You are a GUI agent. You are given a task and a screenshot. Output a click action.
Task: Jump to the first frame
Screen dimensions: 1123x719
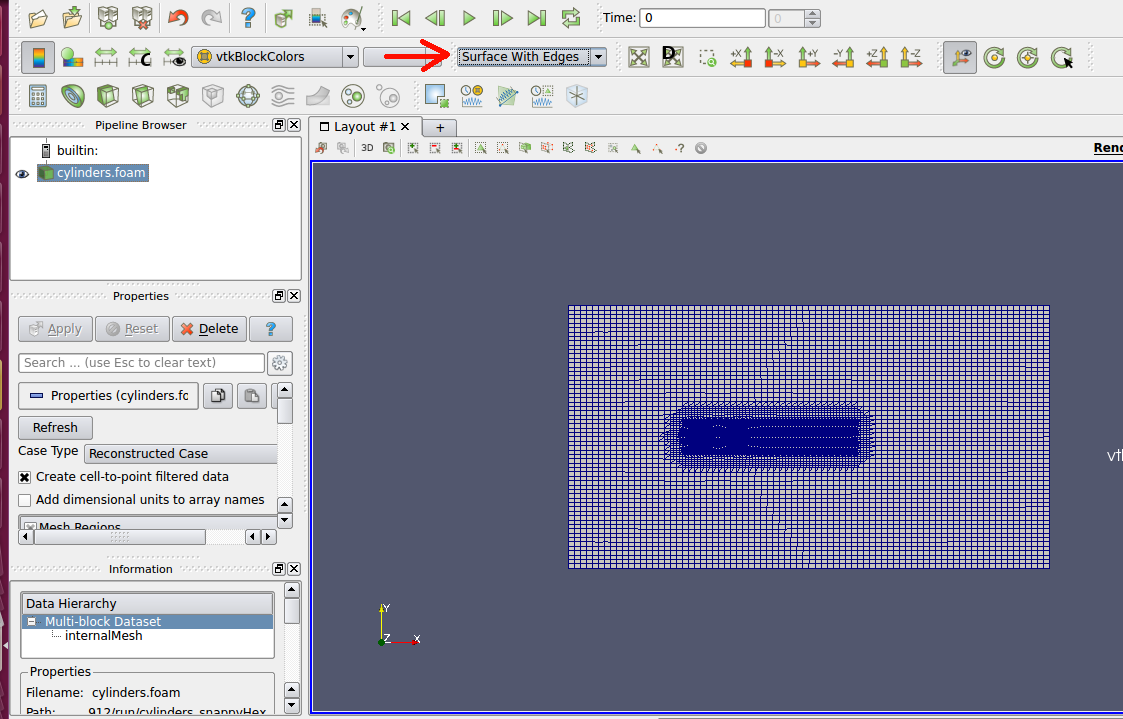[401, 18]
